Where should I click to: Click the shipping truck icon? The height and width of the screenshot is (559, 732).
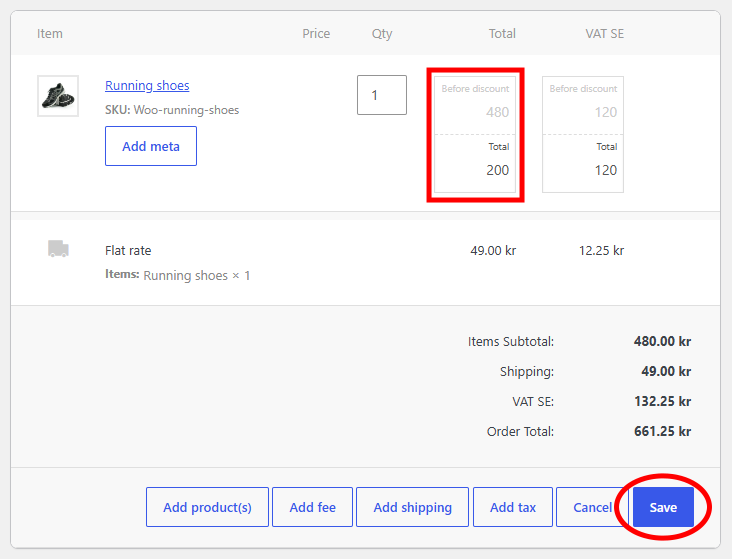pyautogui.click(x=58, y=248)
